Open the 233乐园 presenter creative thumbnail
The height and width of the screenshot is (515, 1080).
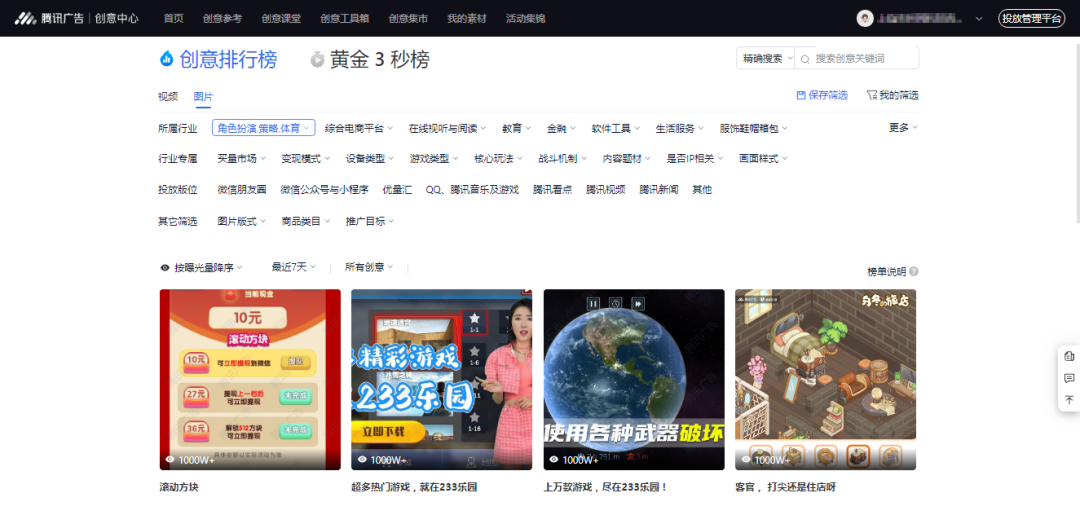coord(442,379)
